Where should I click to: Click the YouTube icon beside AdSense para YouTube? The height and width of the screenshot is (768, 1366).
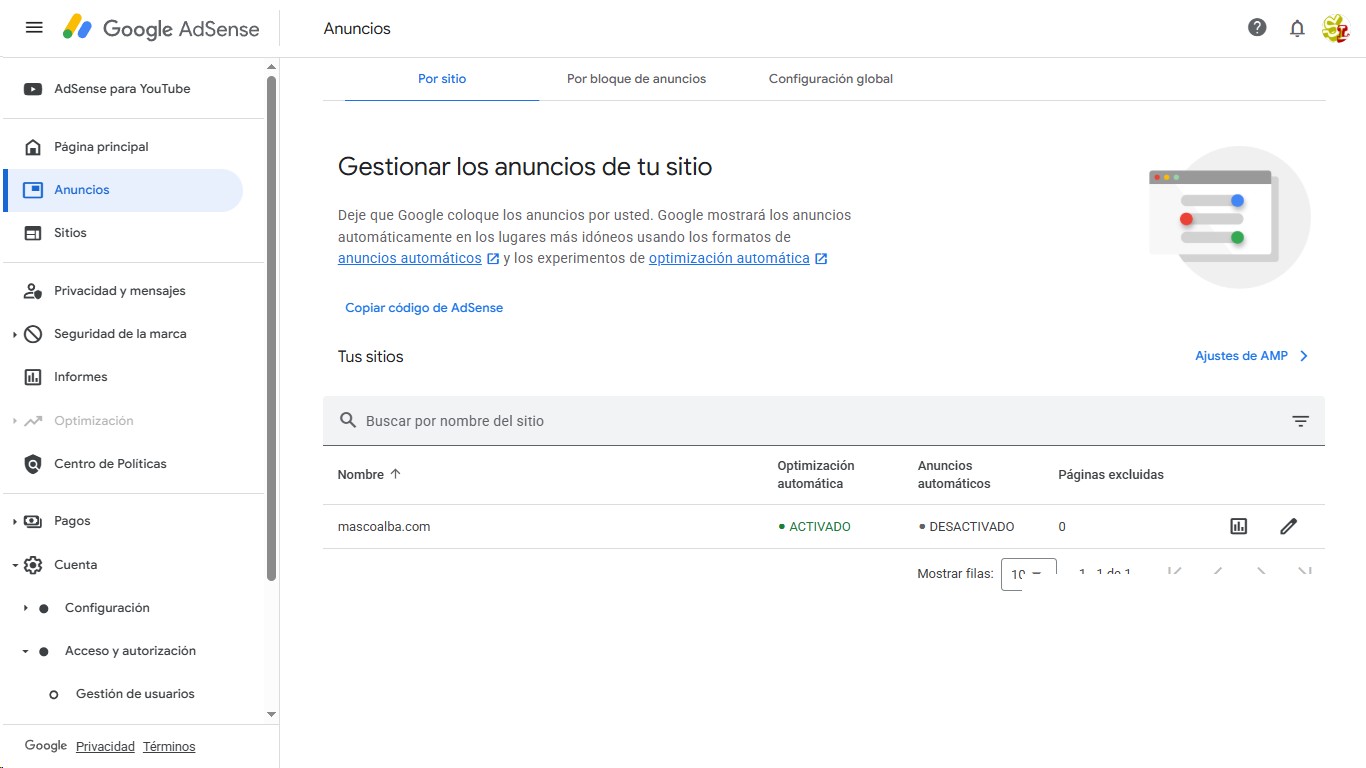(x=33, y=89)
